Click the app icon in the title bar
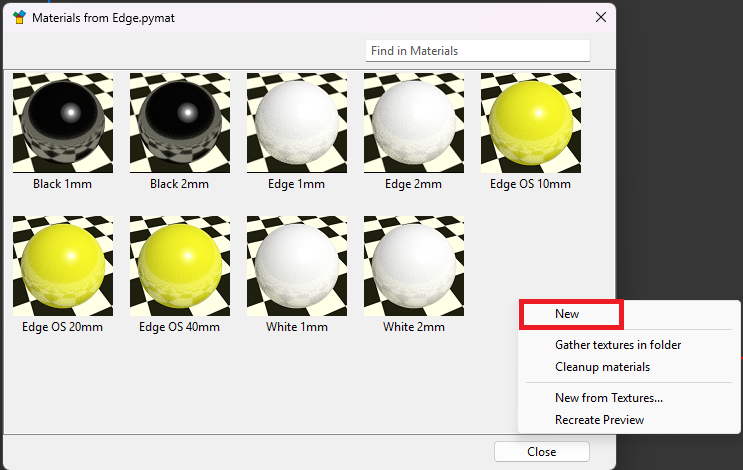Viewport: 743px width, 470px height. (19, 18)
